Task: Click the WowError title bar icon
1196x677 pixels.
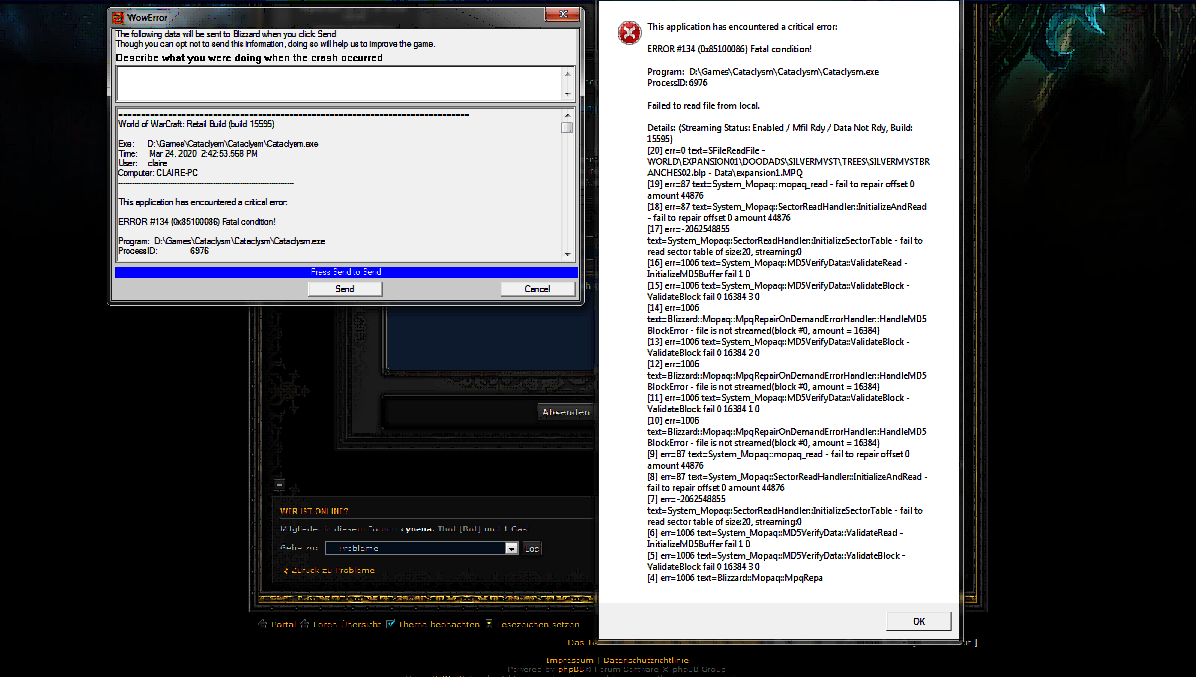Action: 118,17
